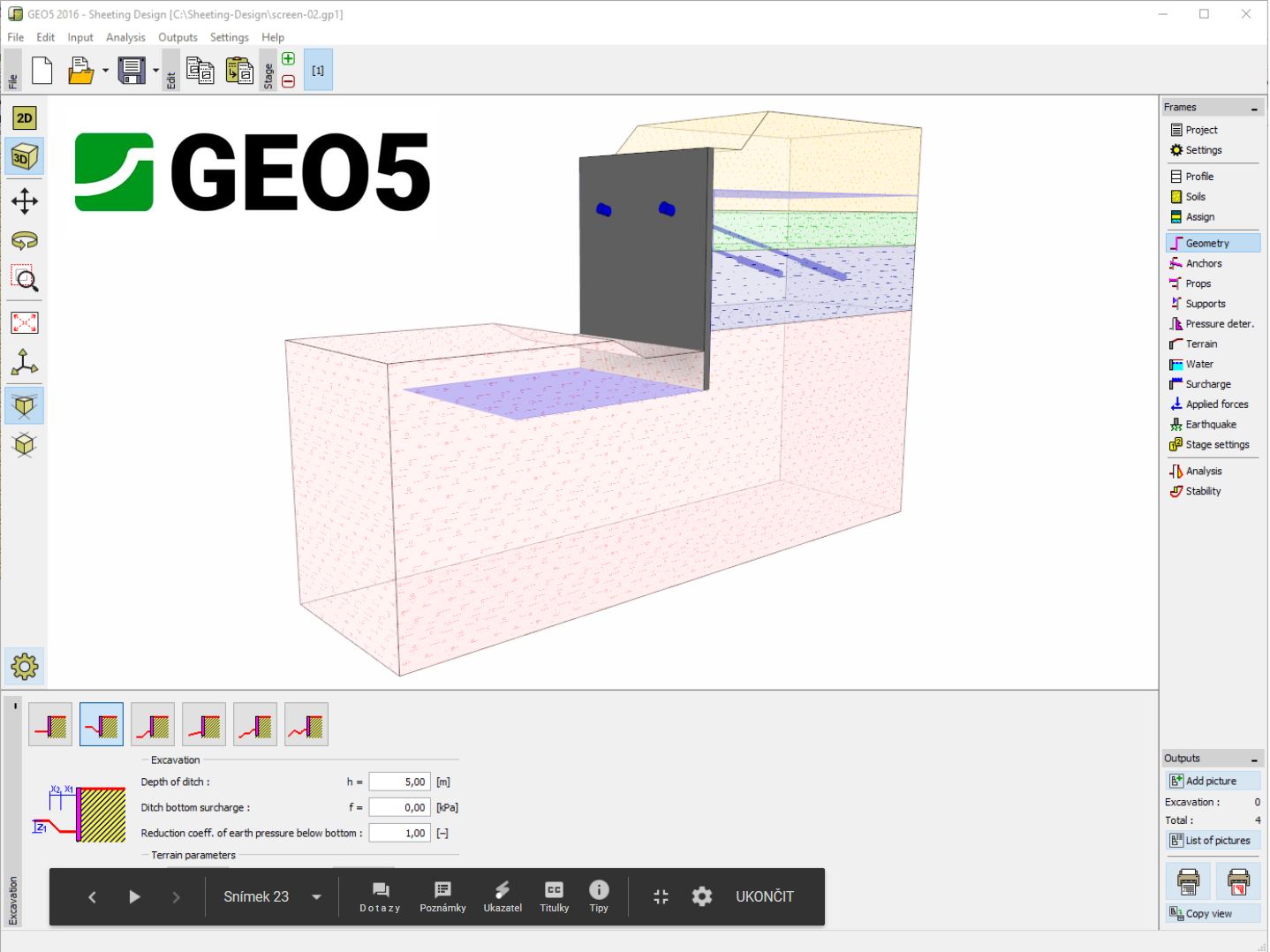
Task: Expand the save file dropdown arrow
Action: (155, 71)
